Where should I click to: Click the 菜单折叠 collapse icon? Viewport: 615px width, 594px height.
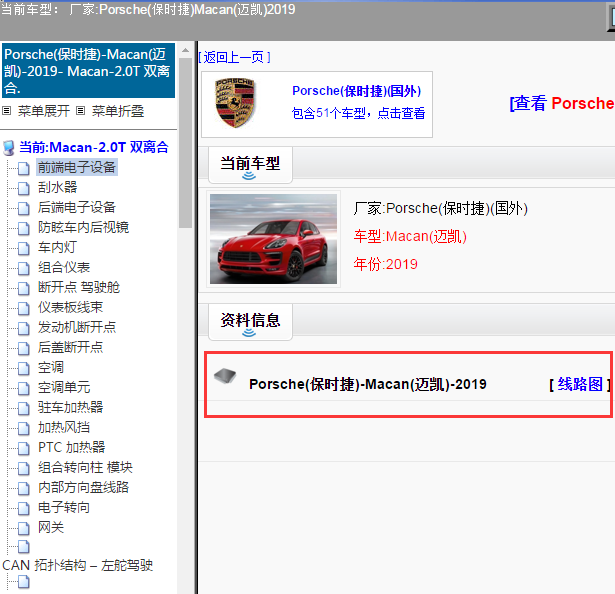coord(80,111)
